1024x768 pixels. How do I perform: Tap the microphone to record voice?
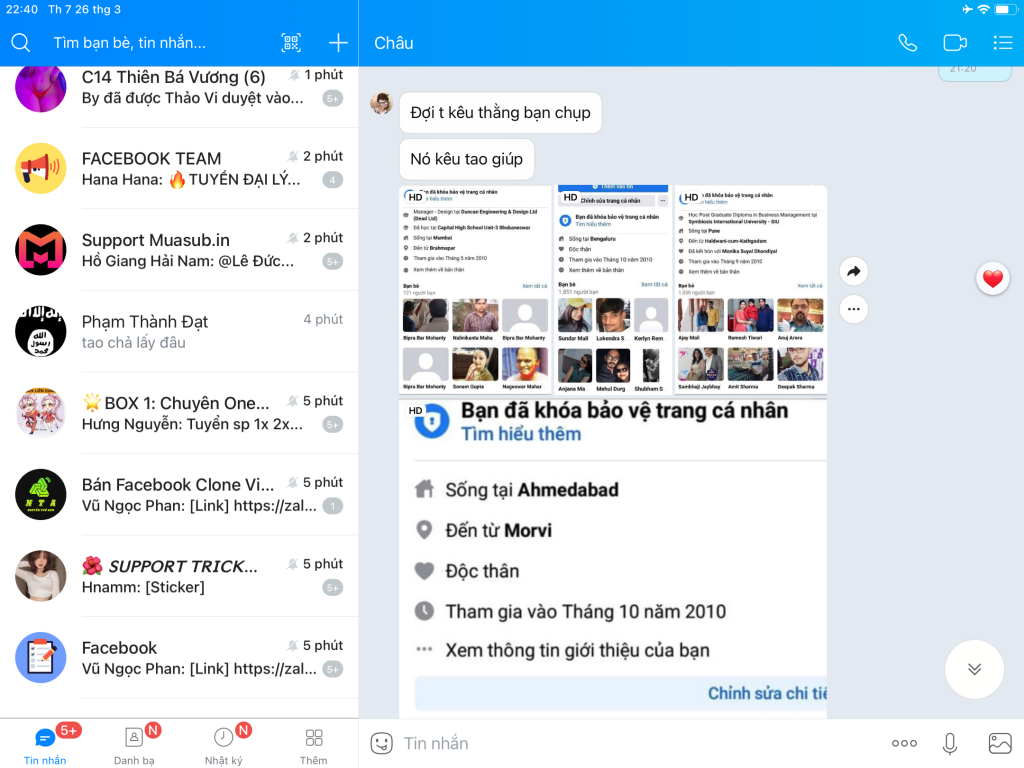[950, 743]
